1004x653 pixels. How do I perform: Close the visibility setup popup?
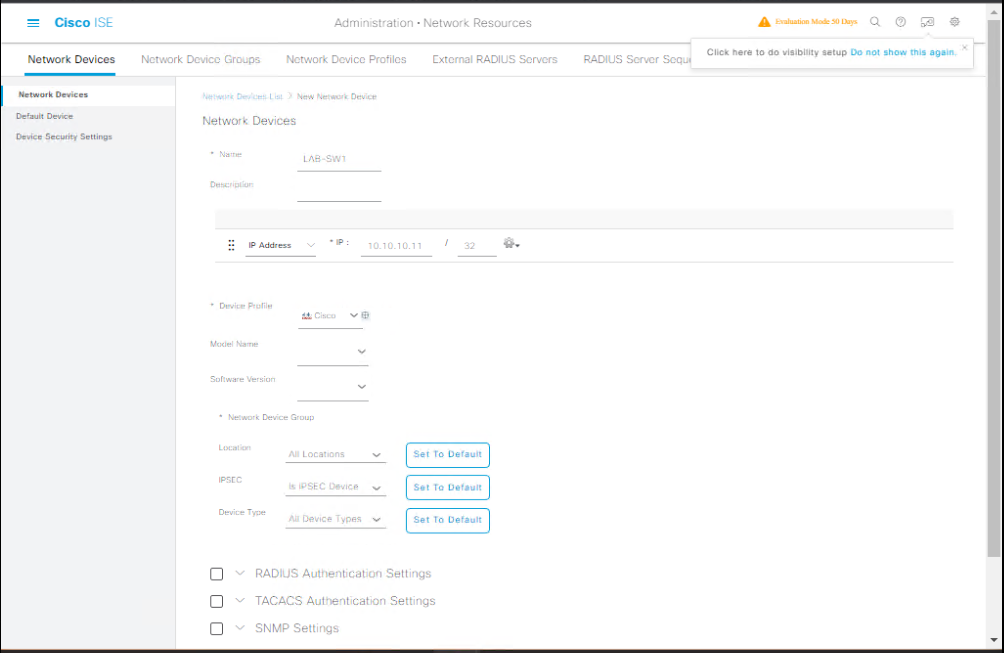pyautogui.click(x=964, y=47)
